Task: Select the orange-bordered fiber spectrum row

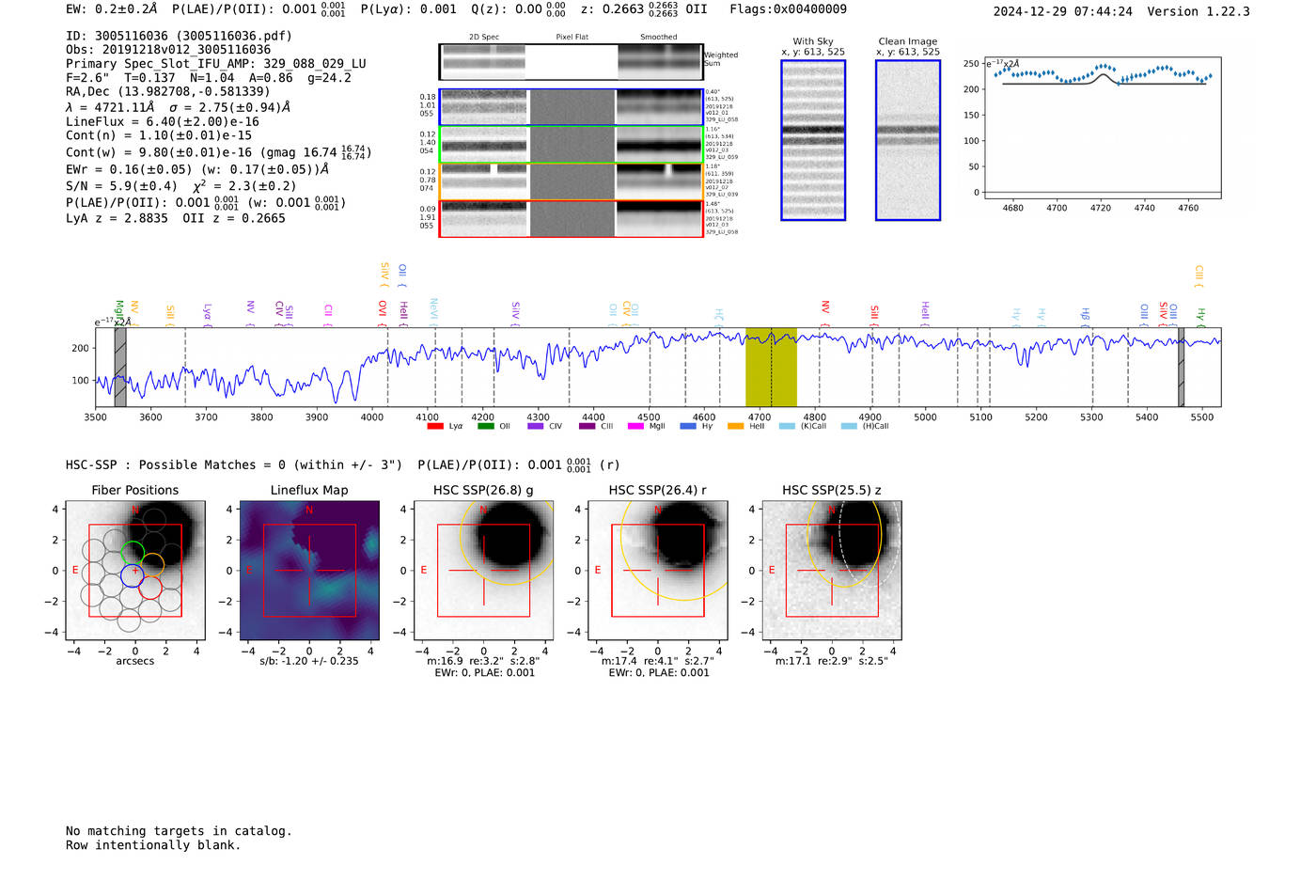Action: [x=572, y=181]
